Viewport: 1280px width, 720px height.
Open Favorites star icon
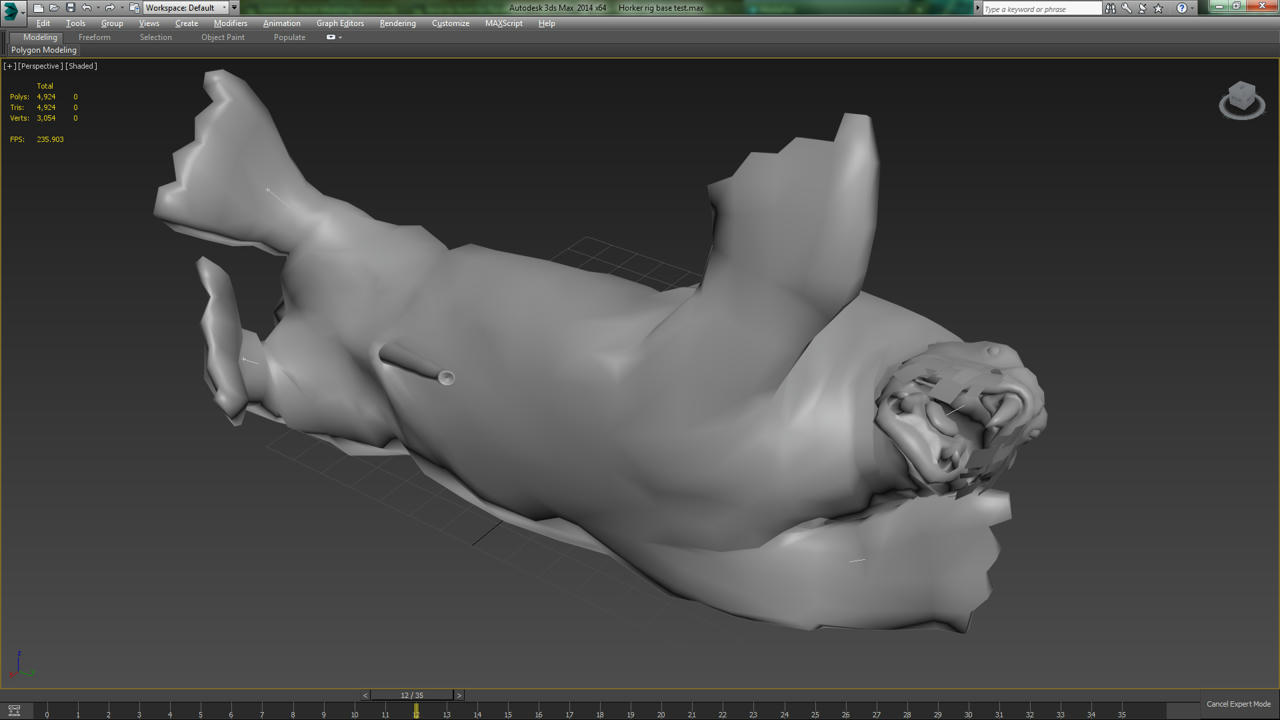pyautogui.click(x=1158, y=8)
